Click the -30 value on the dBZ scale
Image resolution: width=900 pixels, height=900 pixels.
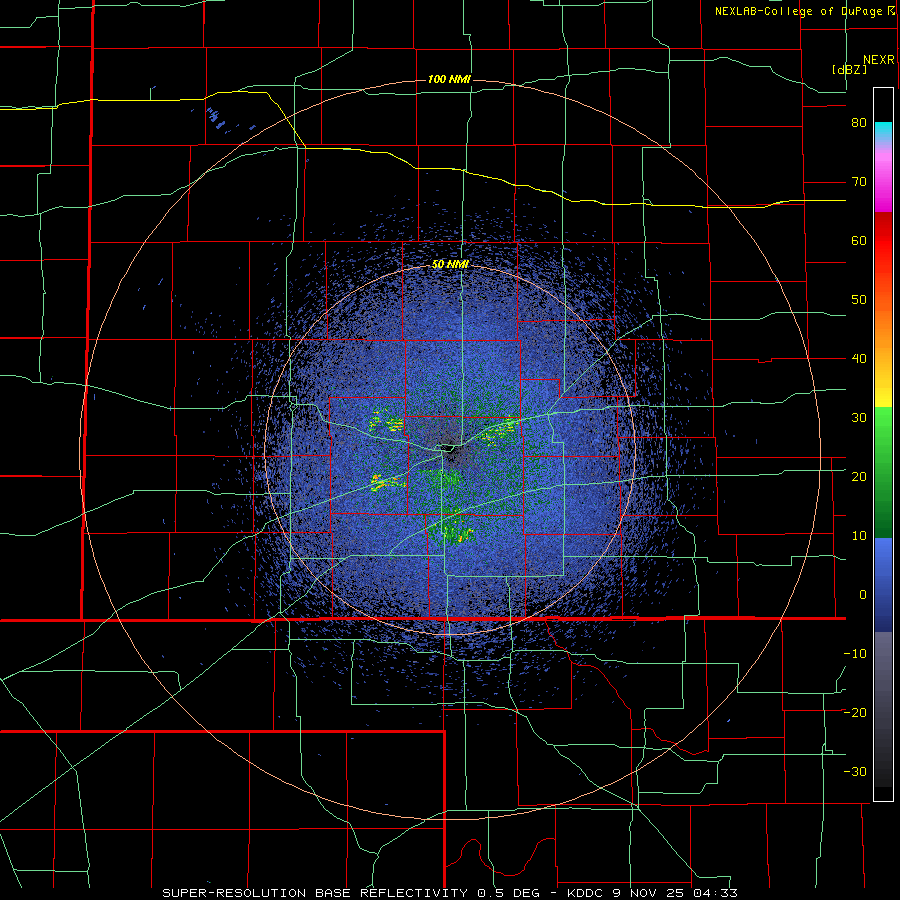coord(855,771)
